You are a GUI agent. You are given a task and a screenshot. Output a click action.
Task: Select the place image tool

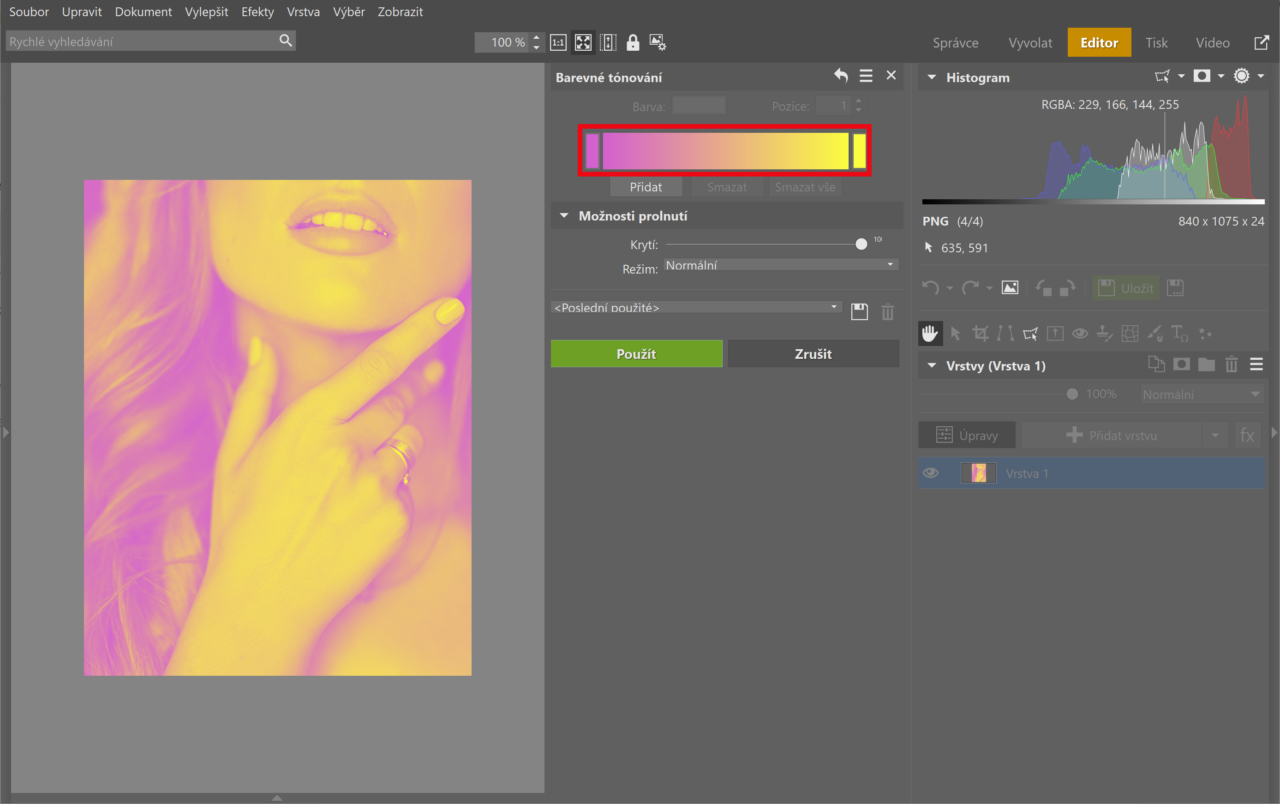pos(1055,333)
